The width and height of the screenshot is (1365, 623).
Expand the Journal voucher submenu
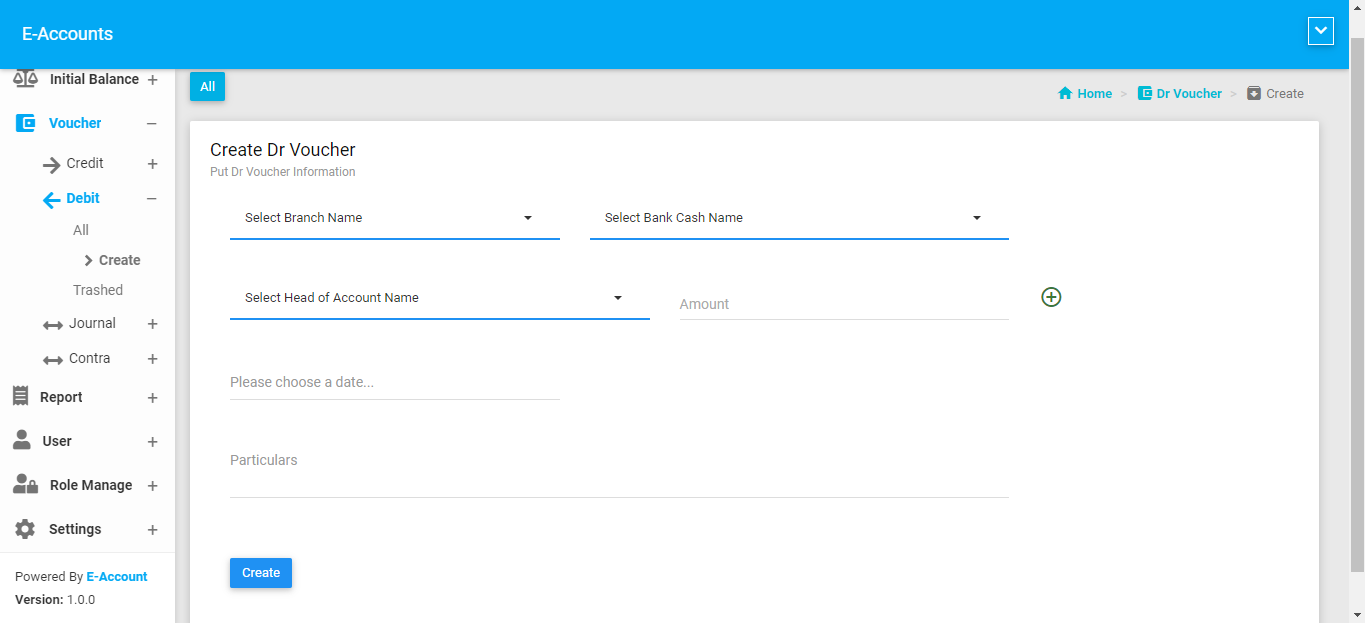click(x=152, y=324)
